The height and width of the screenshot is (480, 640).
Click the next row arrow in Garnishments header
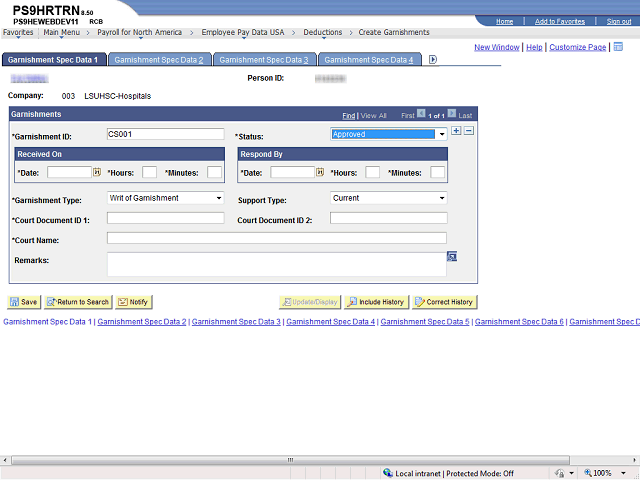click(452, 115)
